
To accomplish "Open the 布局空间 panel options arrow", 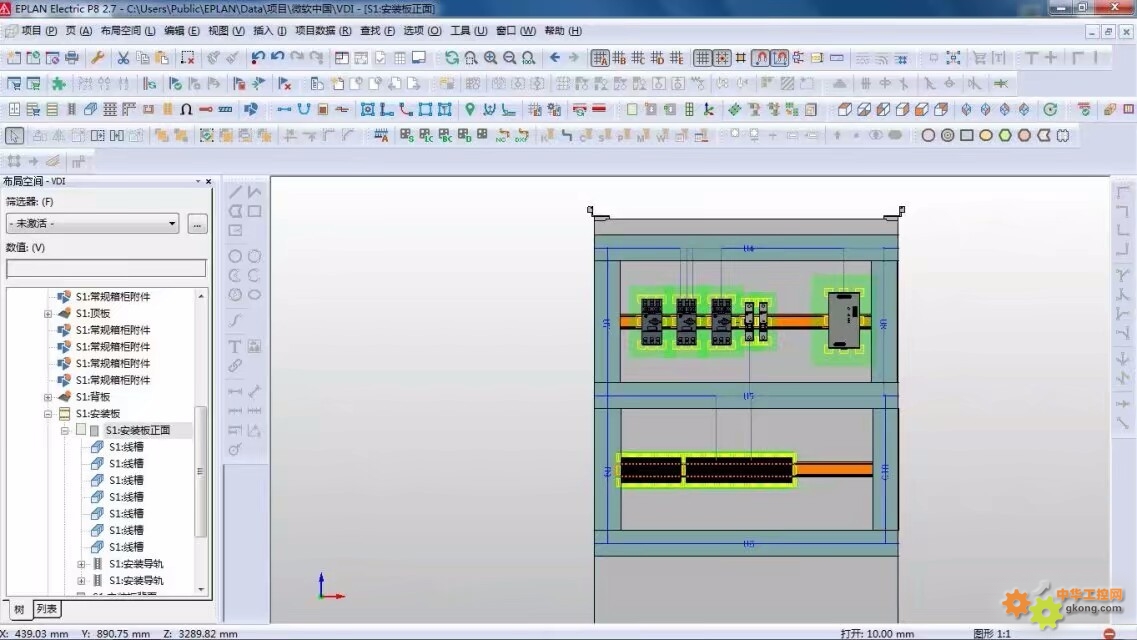I will (x=198, y=181).
